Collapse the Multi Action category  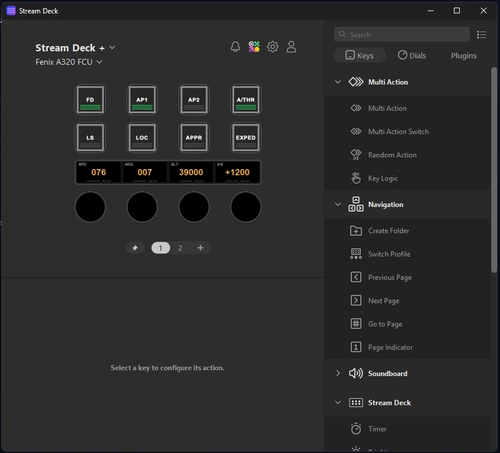click(338, 82)
